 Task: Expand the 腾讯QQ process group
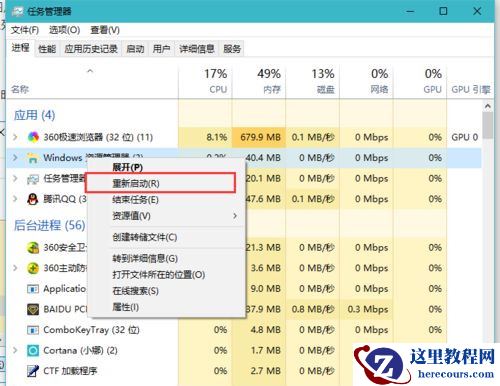pos(15,199)
